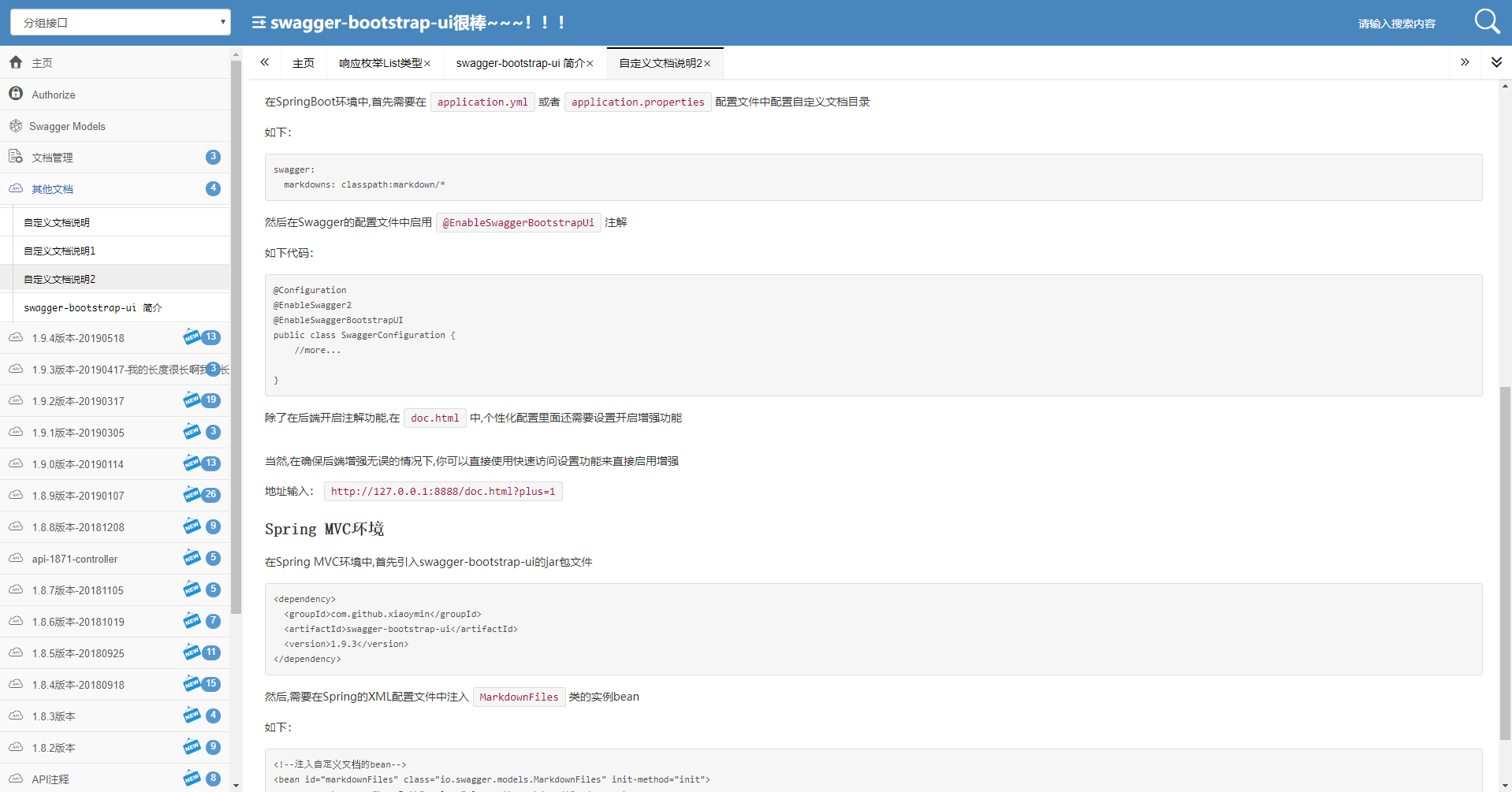Image resolution: width=1512 pixels, height=792 pixels.
Task: Switch to swagger-bootstrap-ui 简介 tab
Action: (x=520, y=63)
